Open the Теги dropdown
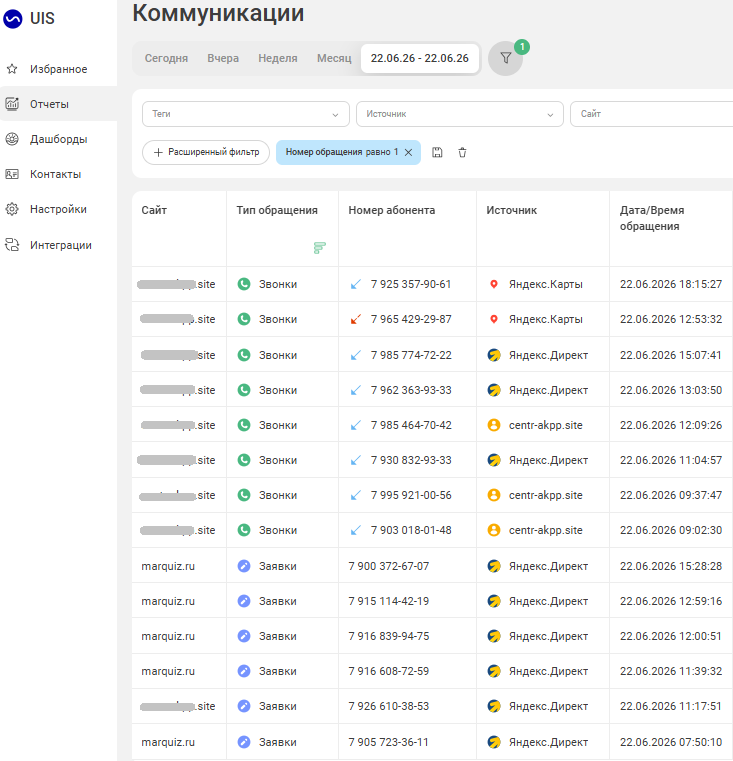The image size is (733, 761). coord(246,114)
